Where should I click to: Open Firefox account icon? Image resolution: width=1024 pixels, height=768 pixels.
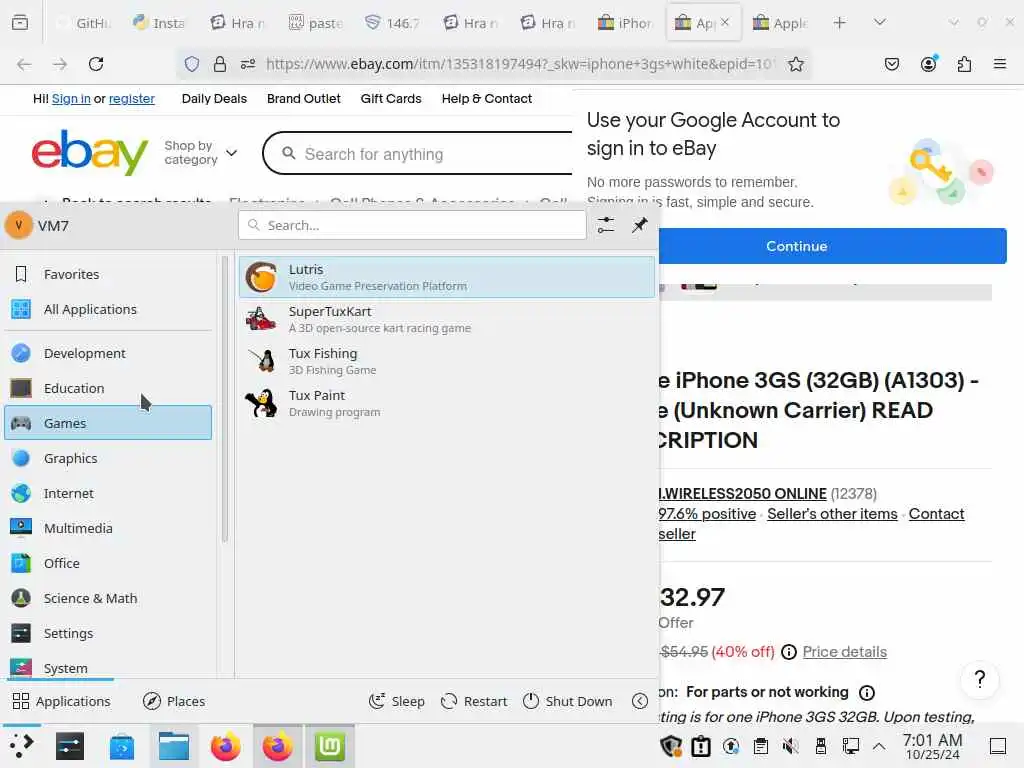click(x=928, y=64)
